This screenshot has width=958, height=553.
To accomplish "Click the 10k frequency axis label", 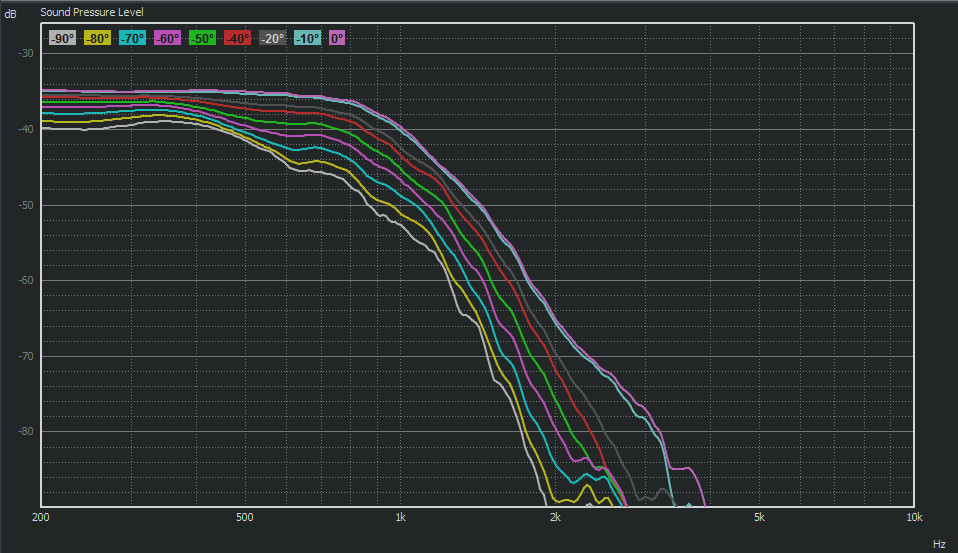I will 914,518.
